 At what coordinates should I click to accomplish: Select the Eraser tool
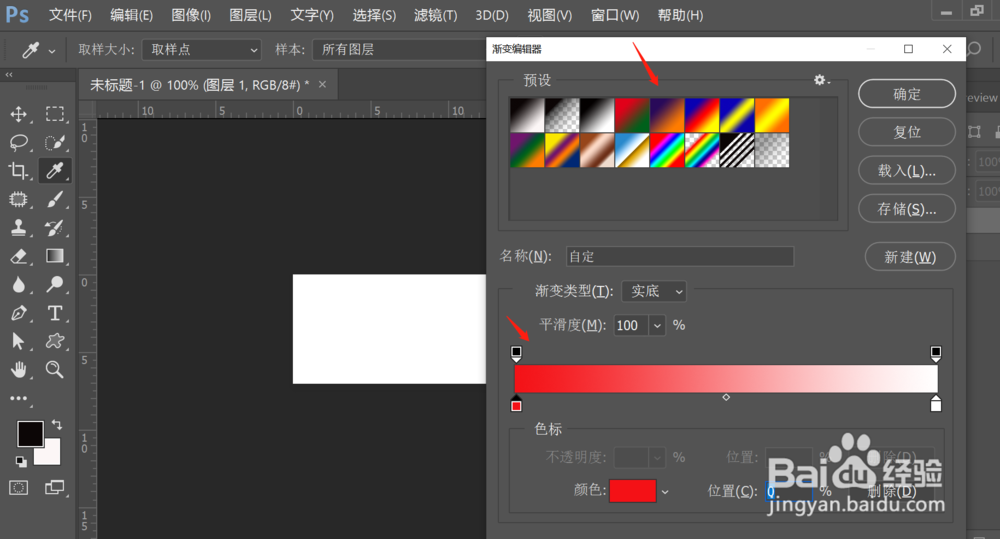point(18,256)
